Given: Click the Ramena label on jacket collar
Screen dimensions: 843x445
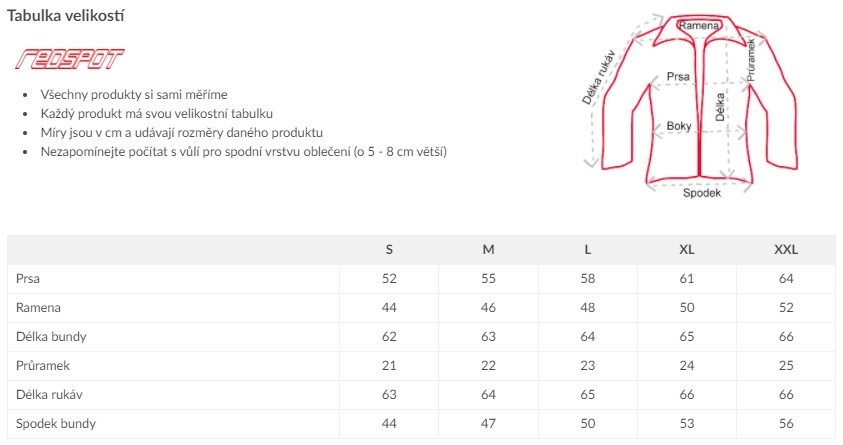Looking at the screenshot, I should click(698, 25).
